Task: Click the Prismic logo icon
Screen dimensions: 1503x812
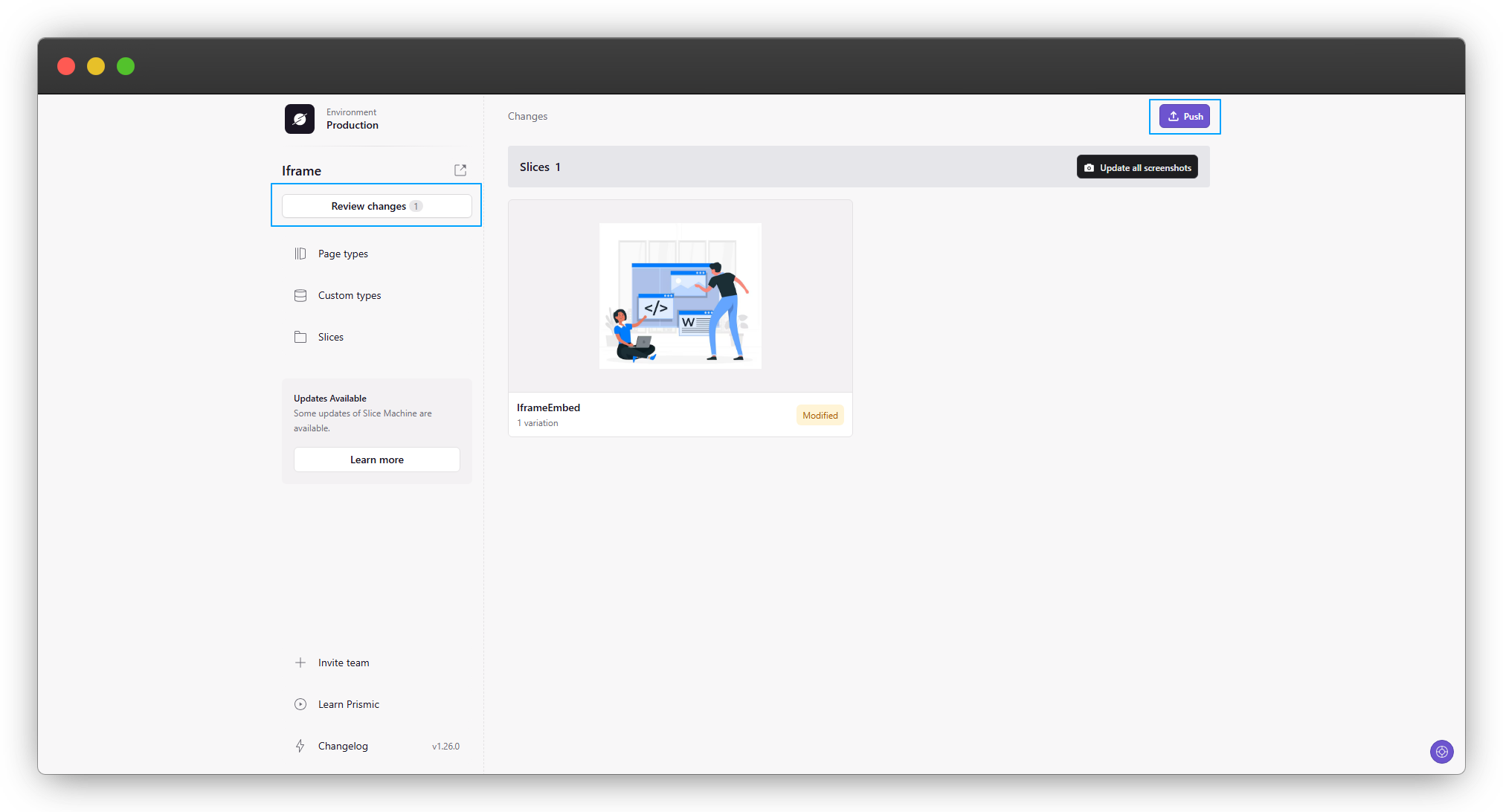Action: point(300,119)
